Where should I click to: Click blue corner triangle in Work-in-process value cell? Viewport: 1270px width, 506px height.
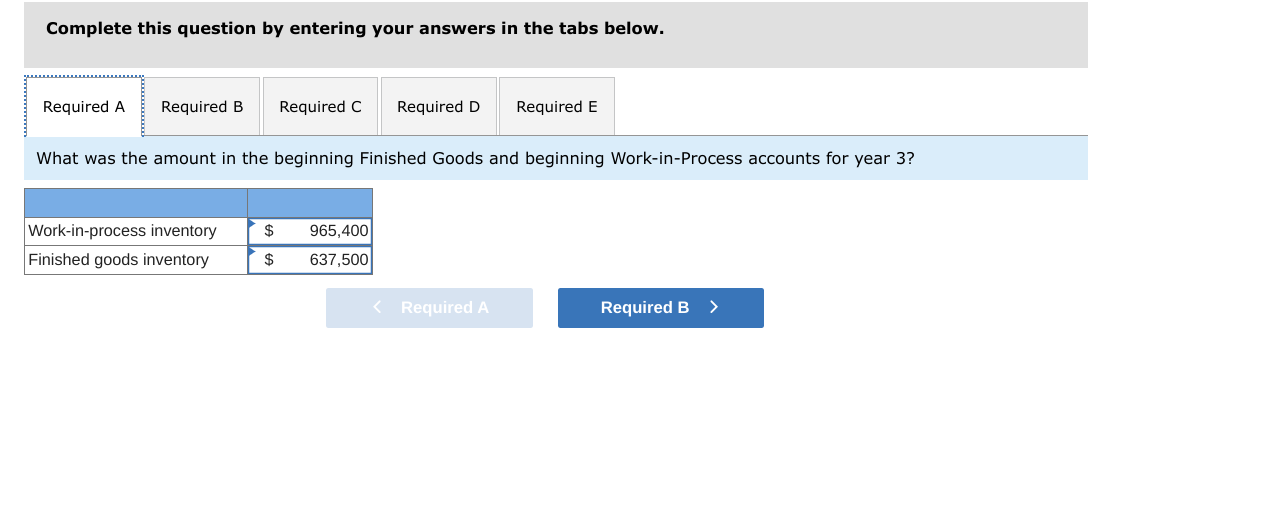pyautogui.click(x=252, y=222)
